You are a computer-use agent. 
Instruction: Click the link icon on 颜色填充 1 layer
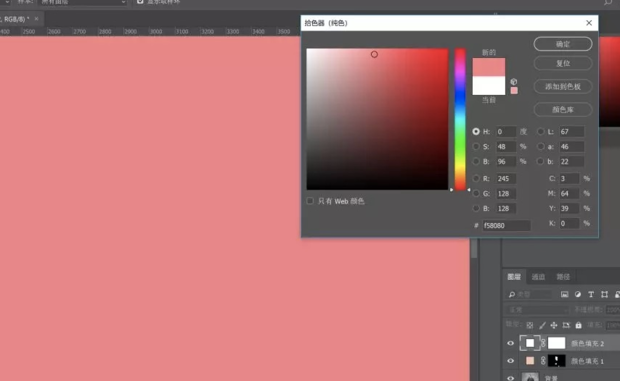[x=543, y=360]
